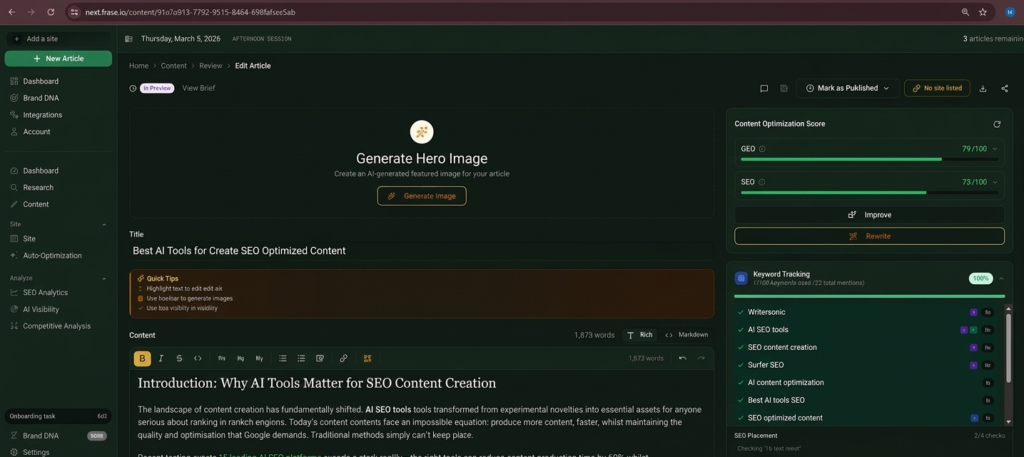Go to Research in the sidebar

tap(38, 187)
